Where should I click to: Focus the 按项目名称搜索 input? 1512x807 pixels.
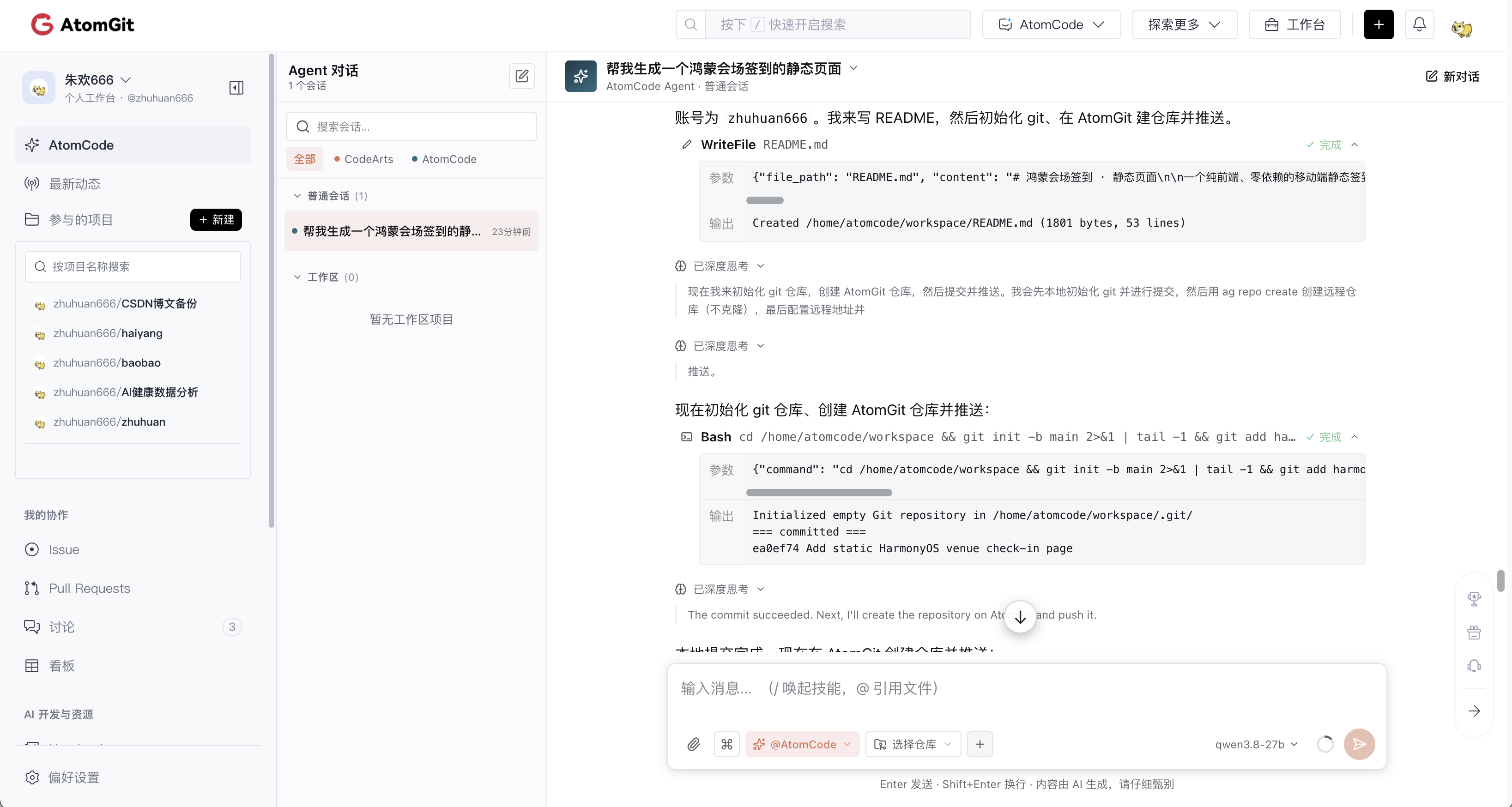click(x=133, y=266)
